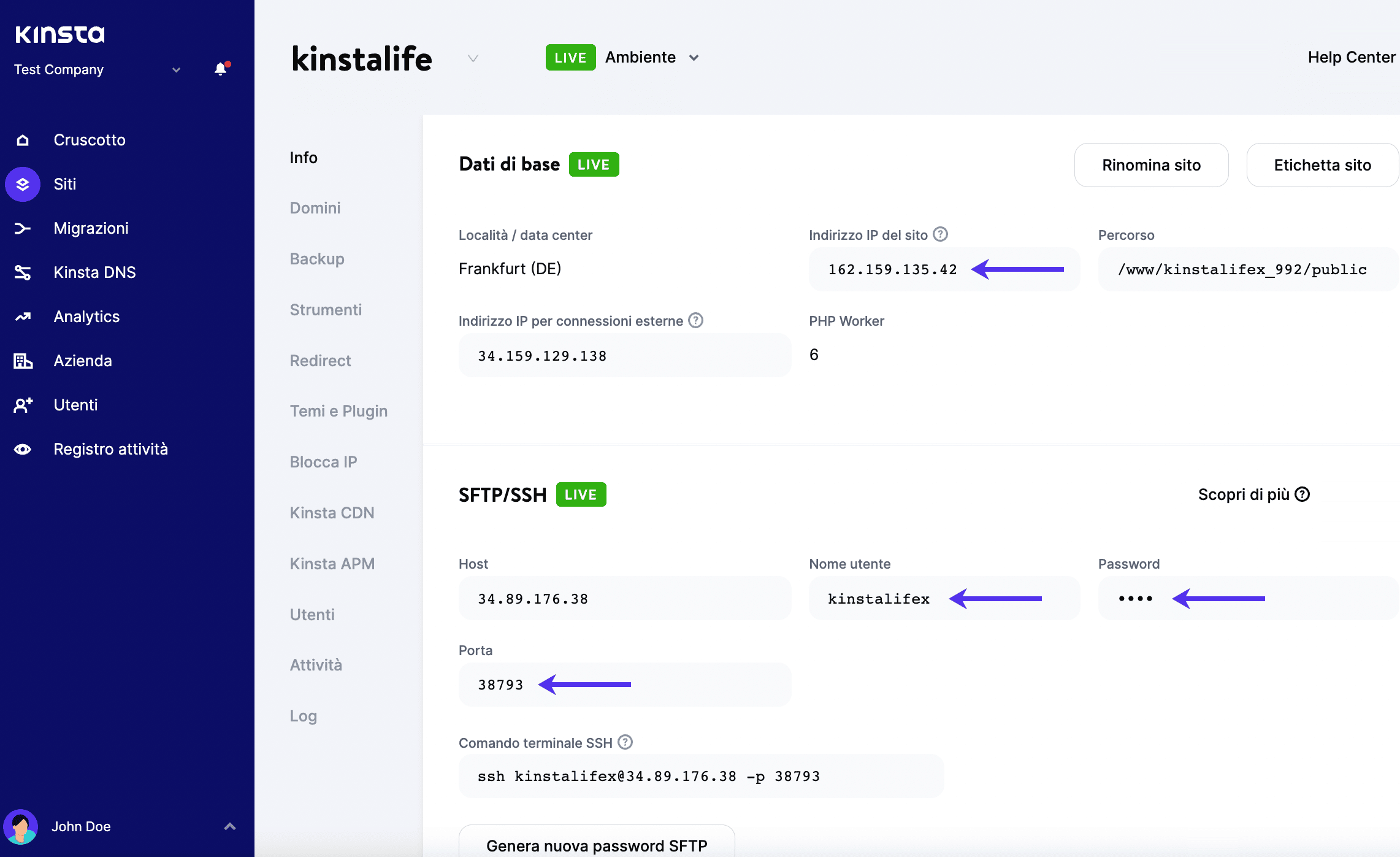Click Rinomina sito
This screenshot has width=1400, height=857.
click(x=1151, y=164)
